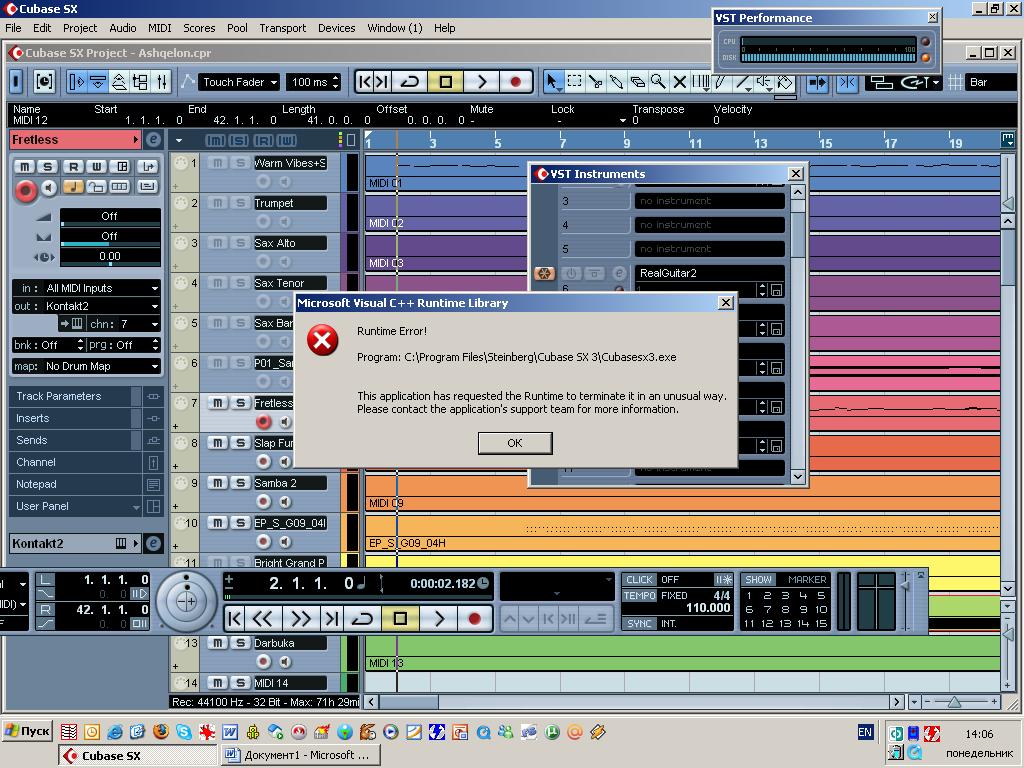Open the Mixer from the toolbar
The width and height of the screenshot is (1024, 768).
tap(162, 82)
